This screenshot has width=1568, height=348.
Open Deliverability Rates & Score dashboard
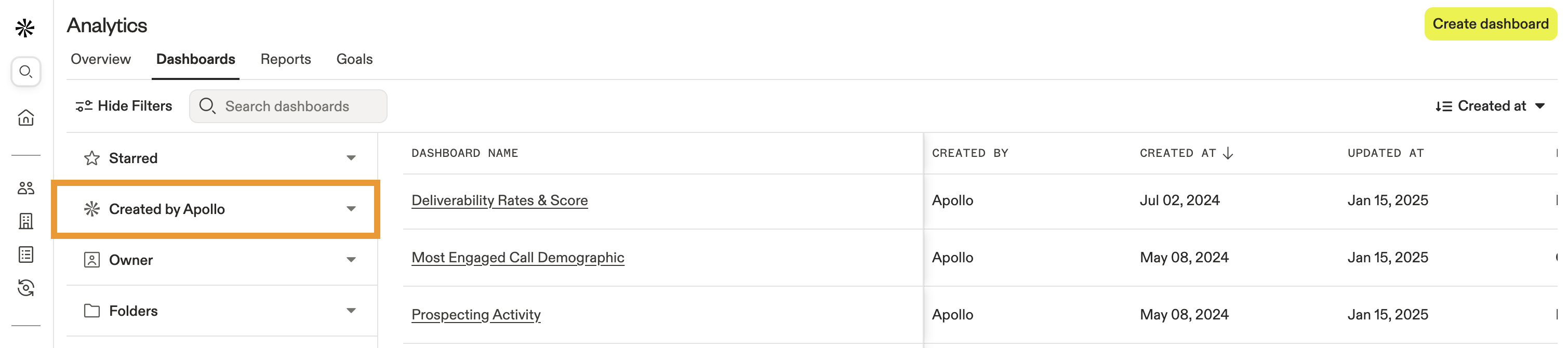pyautogui.click(x=499, y=200)
